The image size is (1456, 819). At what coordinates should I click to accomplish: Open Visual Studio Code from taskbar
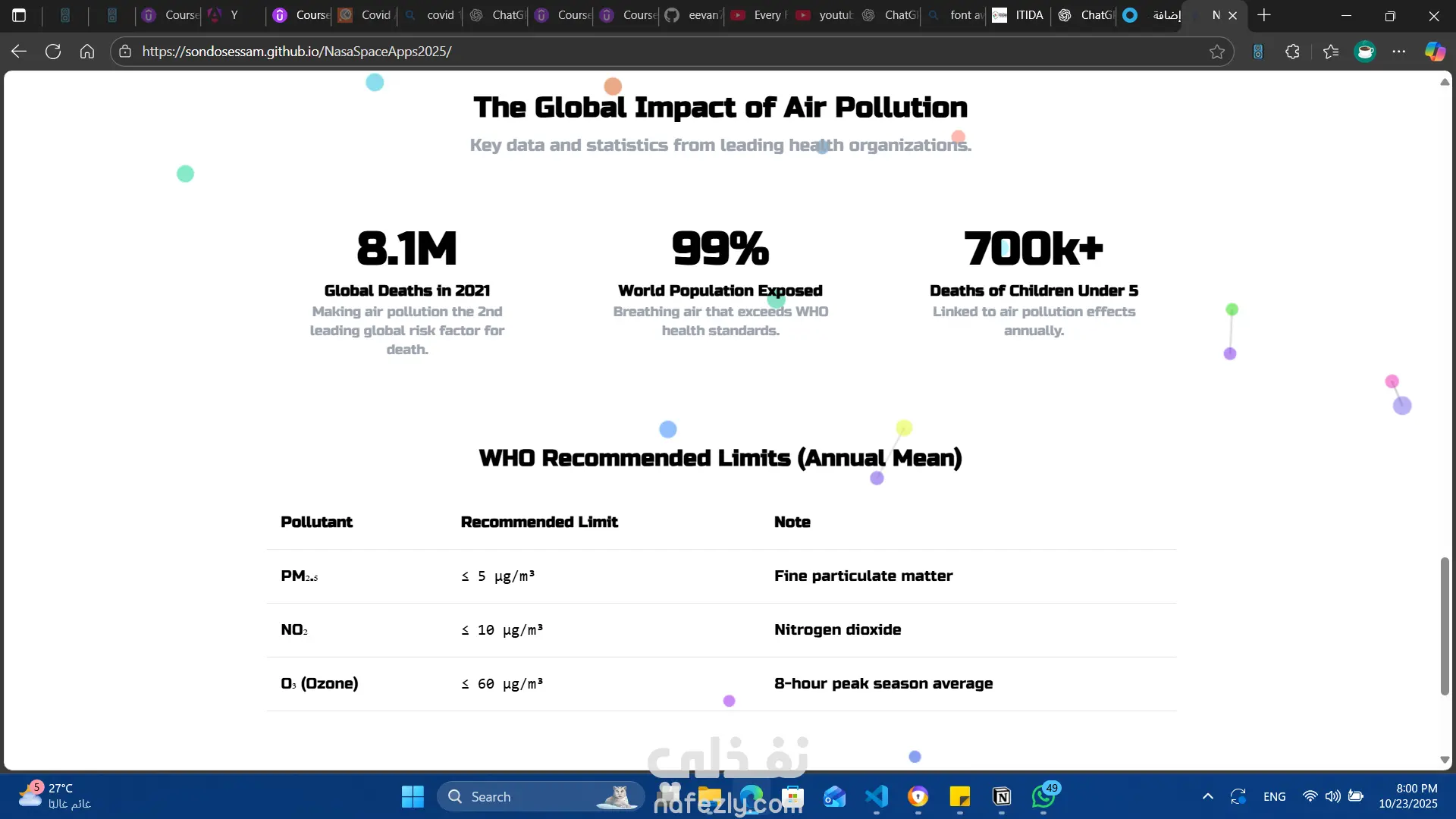877,796
